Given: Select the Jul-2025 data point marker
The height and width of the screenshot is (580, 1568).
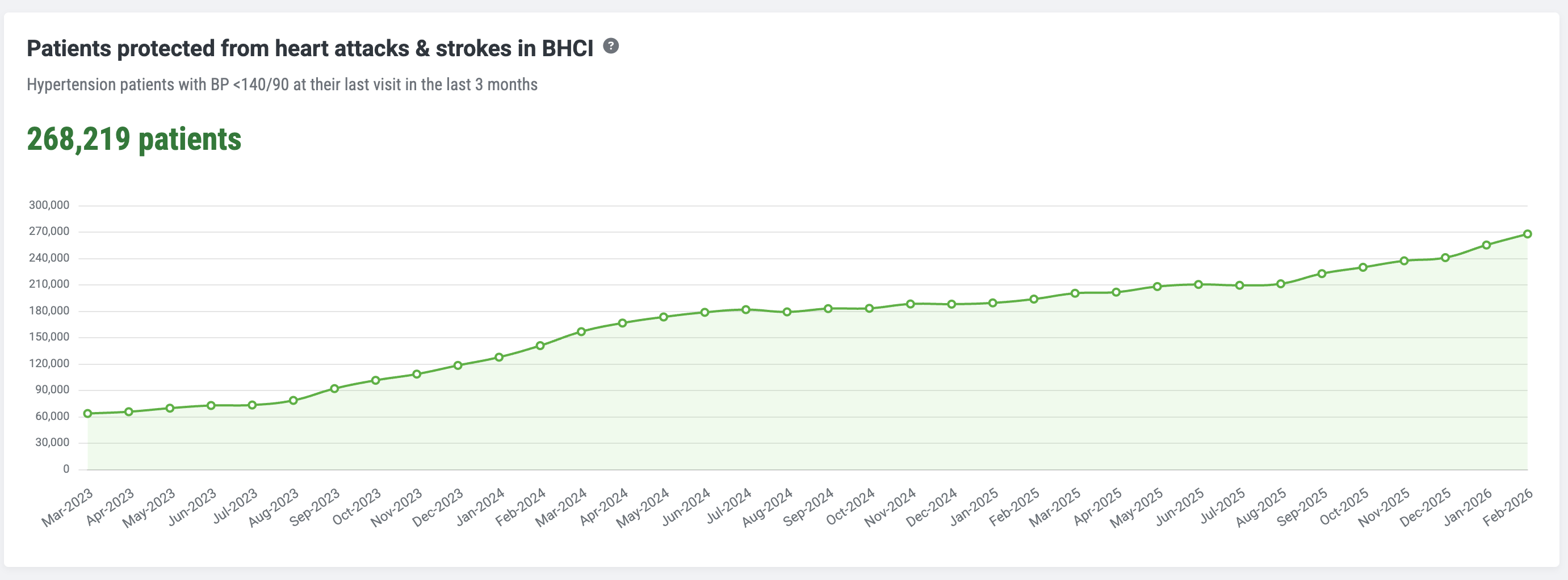Looking at the screenshot, I should point(1239,285).
